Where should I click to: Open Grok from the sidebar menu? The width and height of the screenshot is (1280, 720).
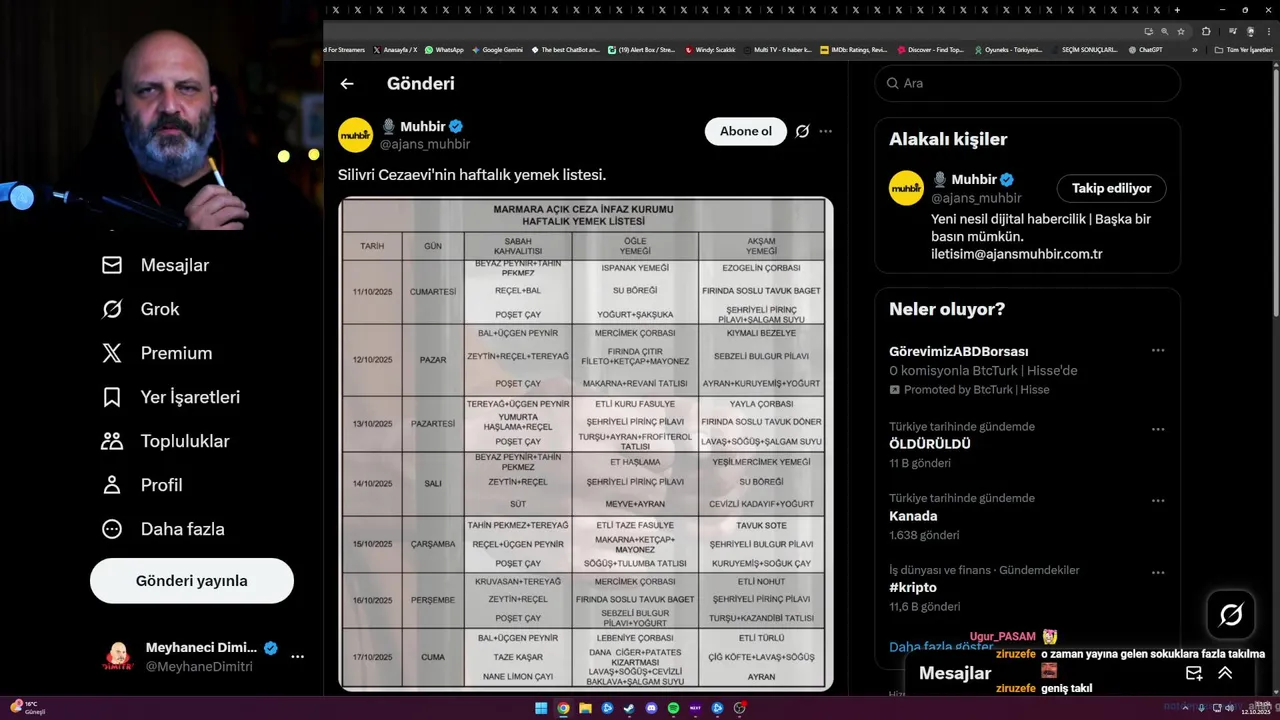tap(141, 309)
